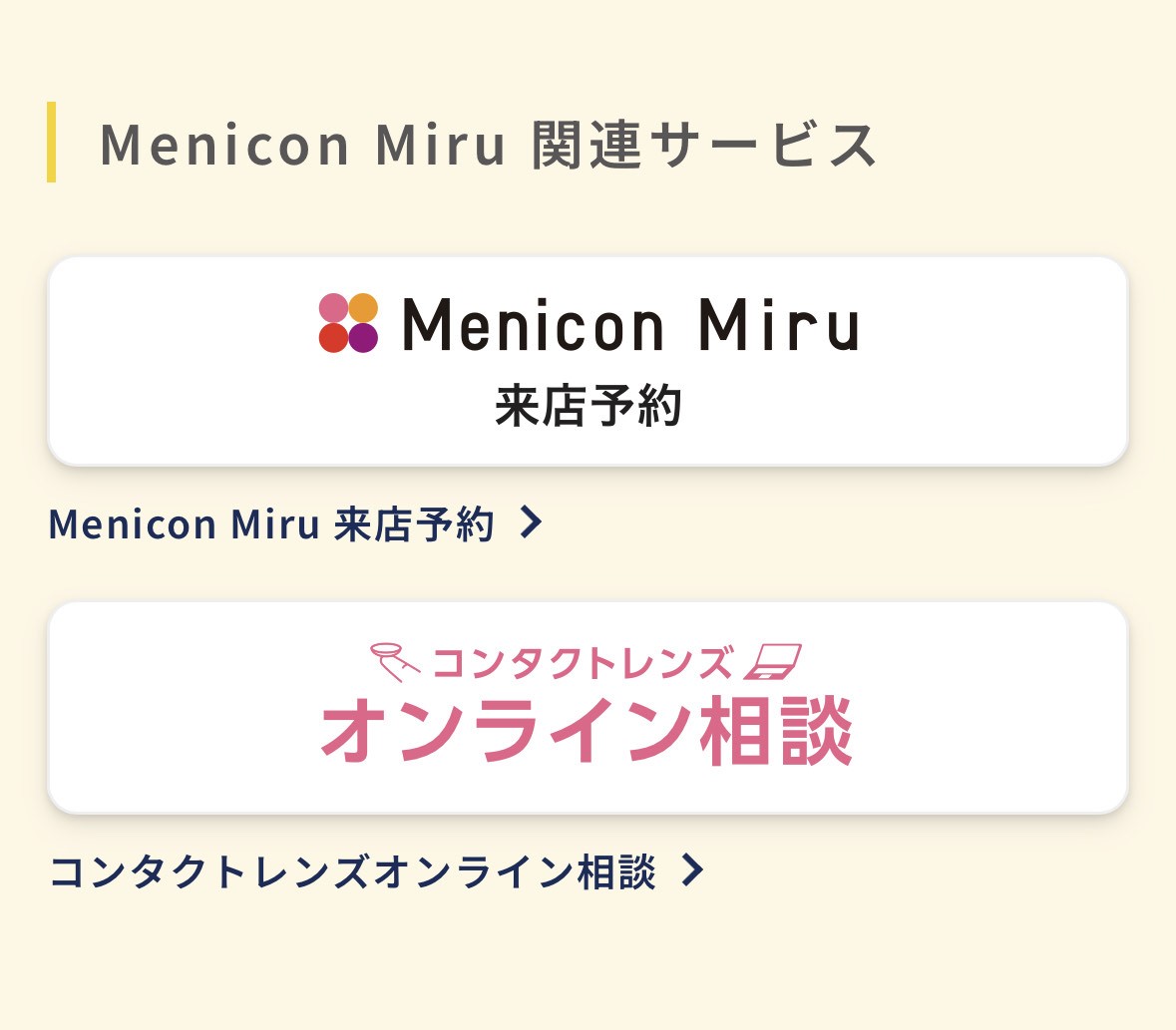
Task: Click the pink contact lens icon
Action: [x=395, y=662]
